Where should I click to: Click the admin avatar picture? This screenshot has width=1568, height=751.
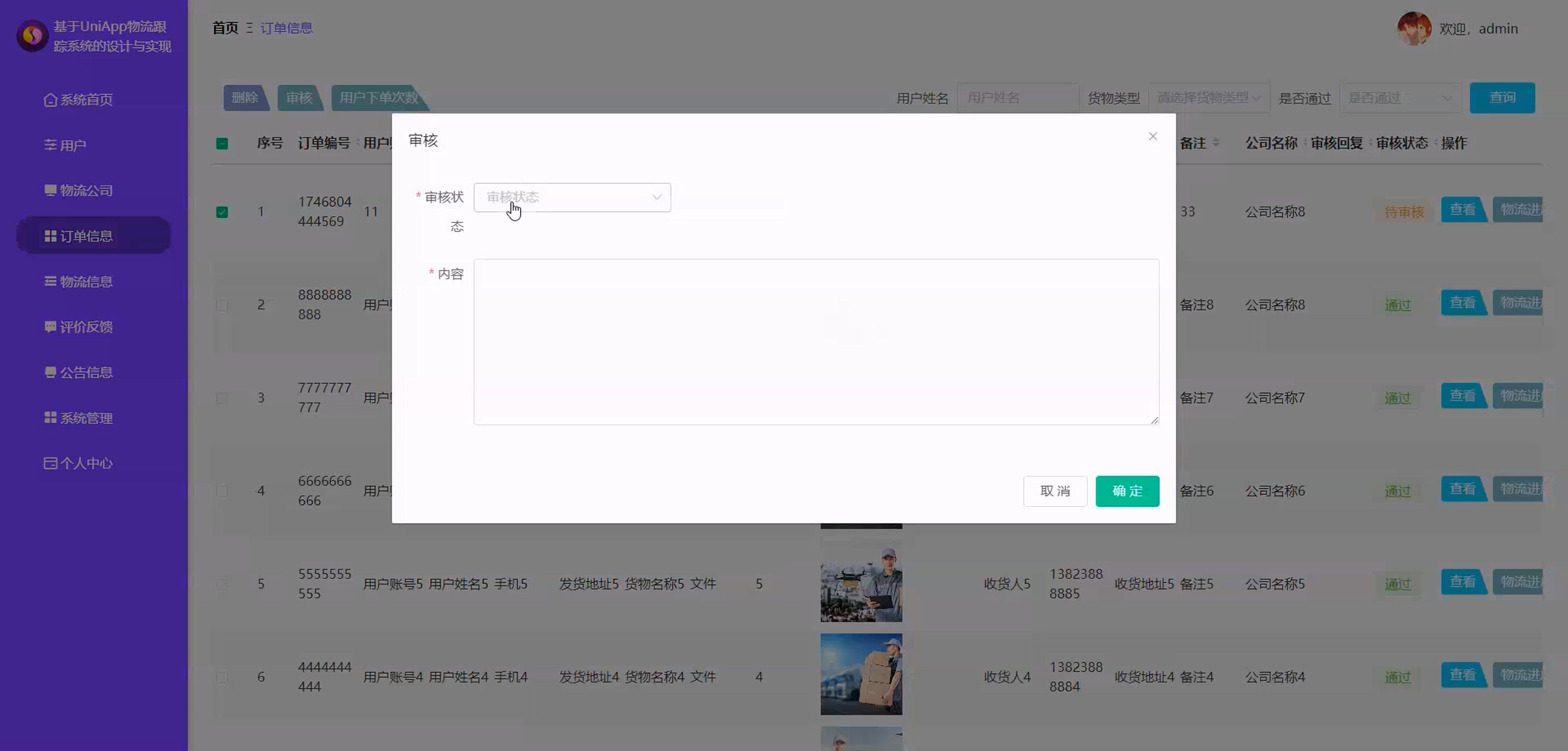coord(1413,28)
